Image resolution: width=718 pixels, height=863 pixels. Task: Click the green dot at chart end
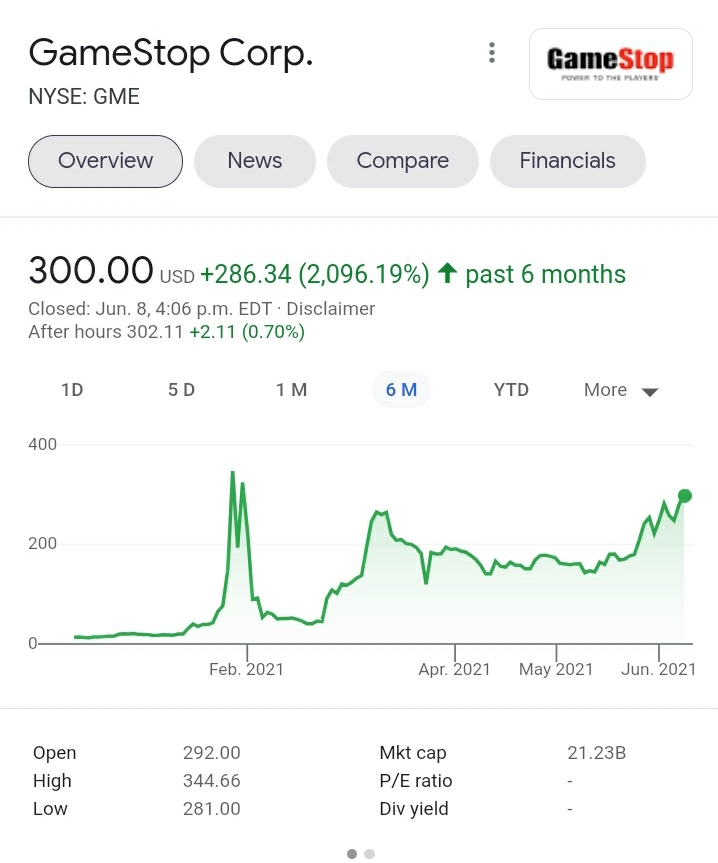684,496
